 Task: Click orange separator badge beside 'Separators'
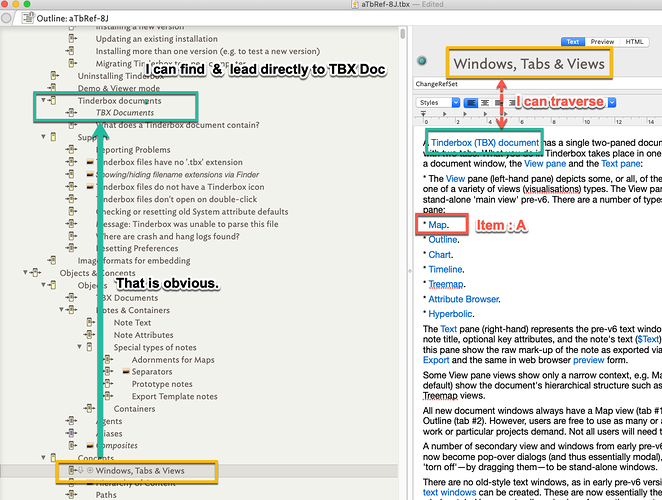(x=126, y=371)
